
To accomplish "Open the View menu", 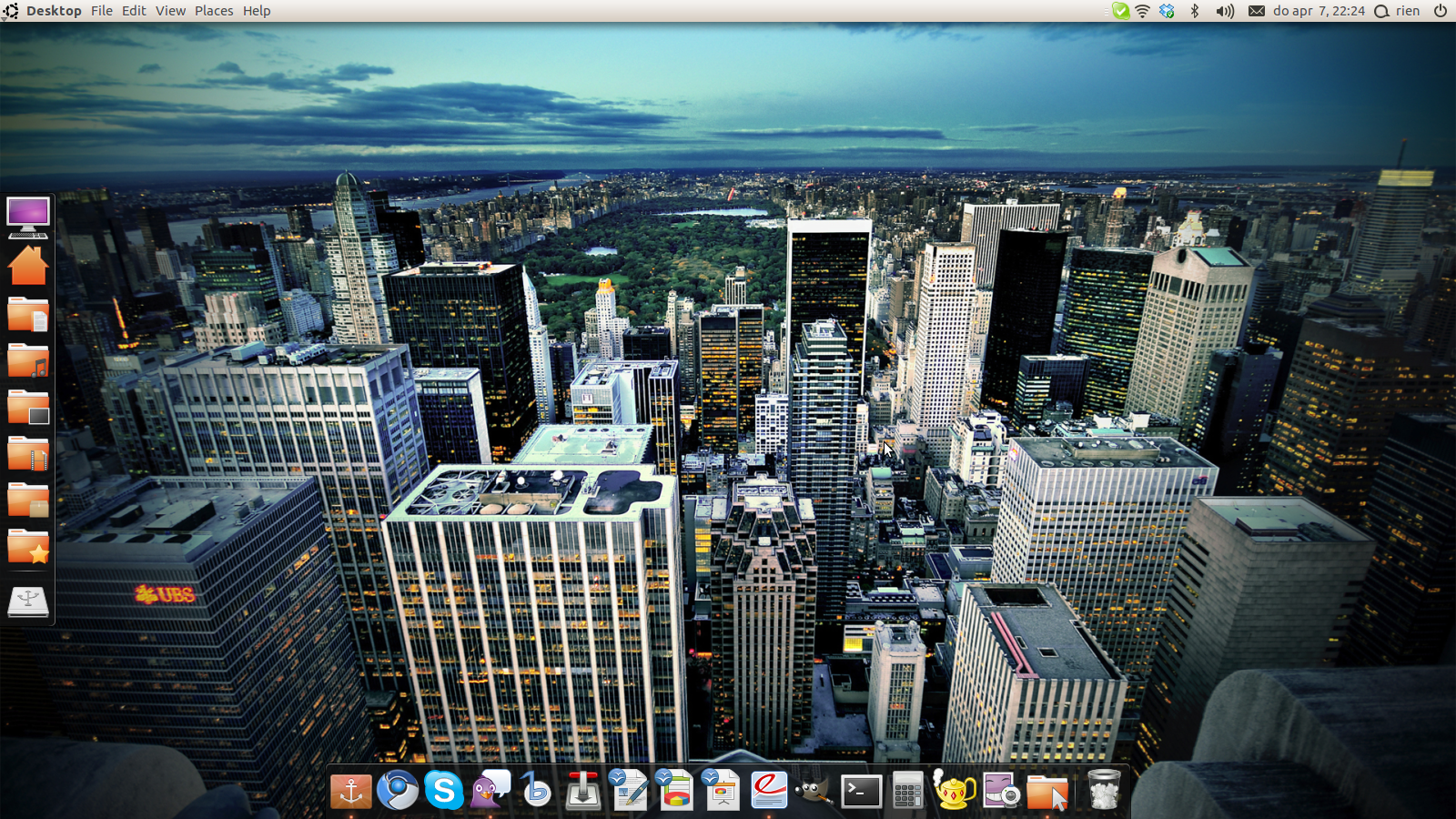I will tap(170, 11).
